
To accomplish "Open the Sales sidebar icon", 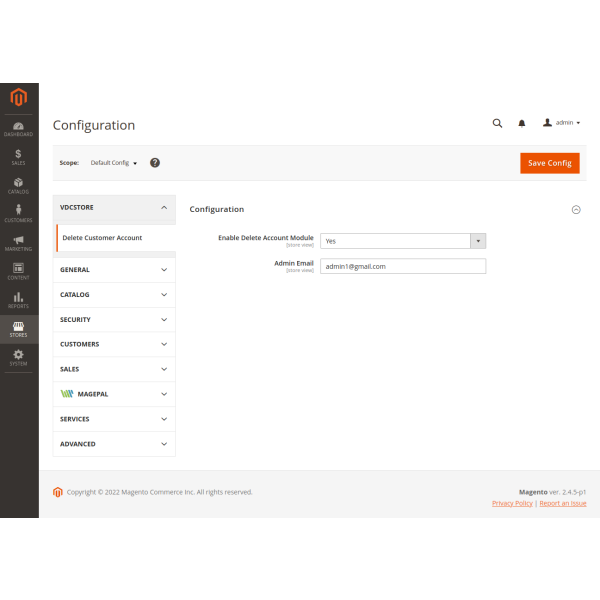I will click(19, 156).
